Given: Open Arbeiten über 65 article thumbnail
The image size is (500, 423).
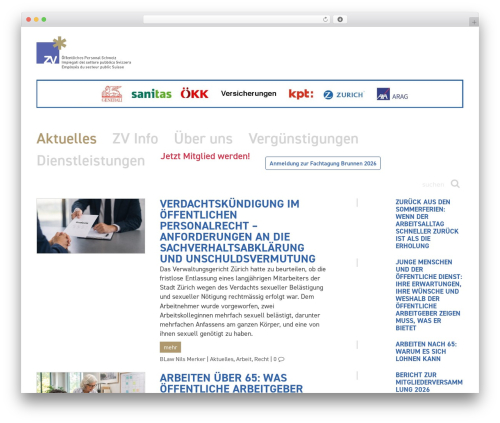Looking at the screenshot, I should (91, 383).
